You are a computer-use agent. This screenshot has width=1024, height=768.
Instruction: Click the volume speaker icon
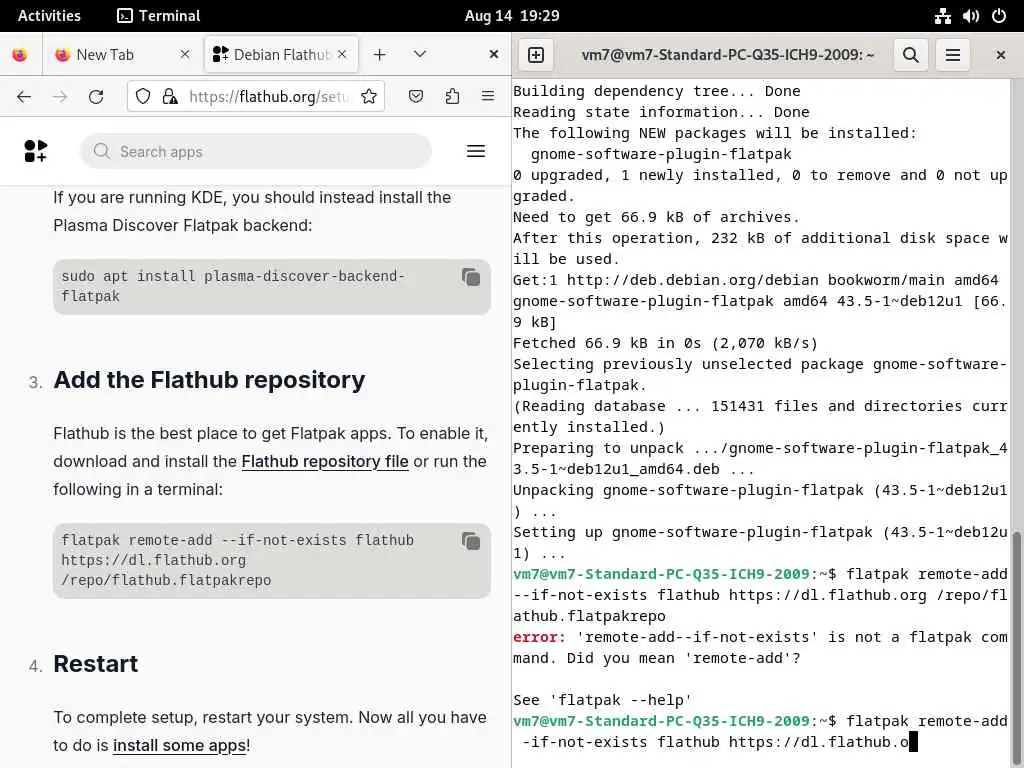[x=970, y=16]
